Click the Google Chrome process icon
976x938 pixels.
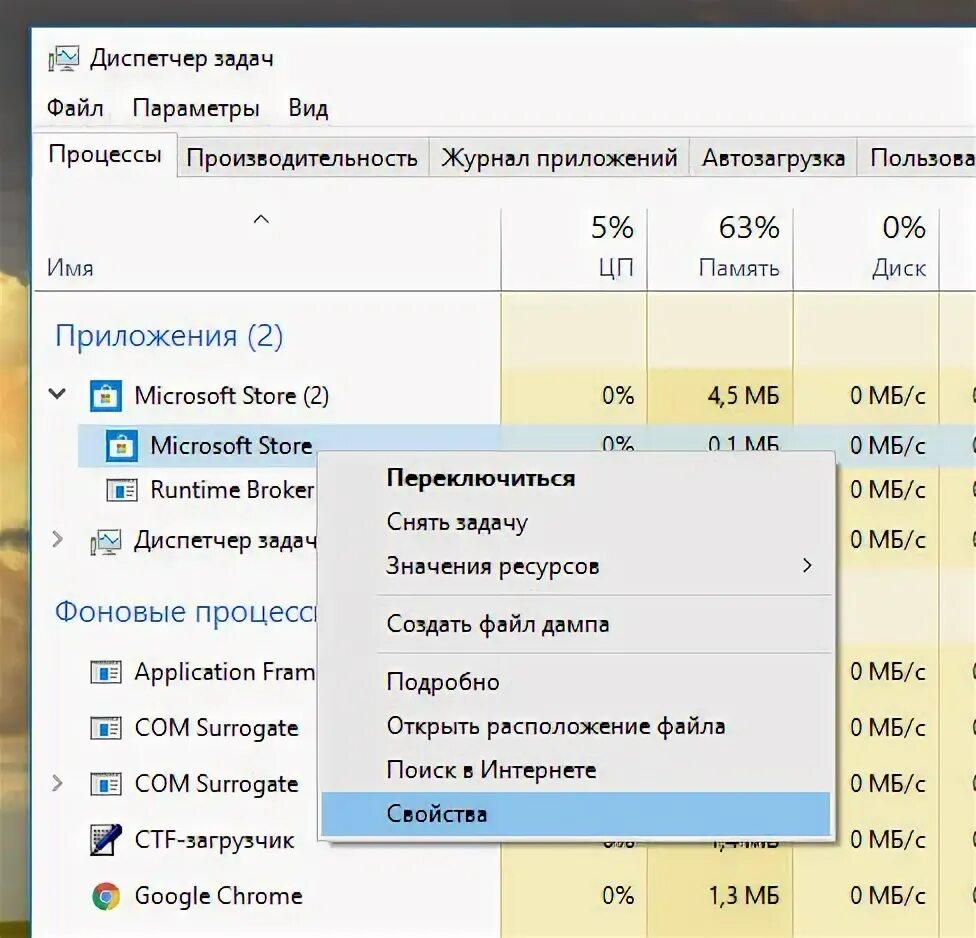coord(106,896)
